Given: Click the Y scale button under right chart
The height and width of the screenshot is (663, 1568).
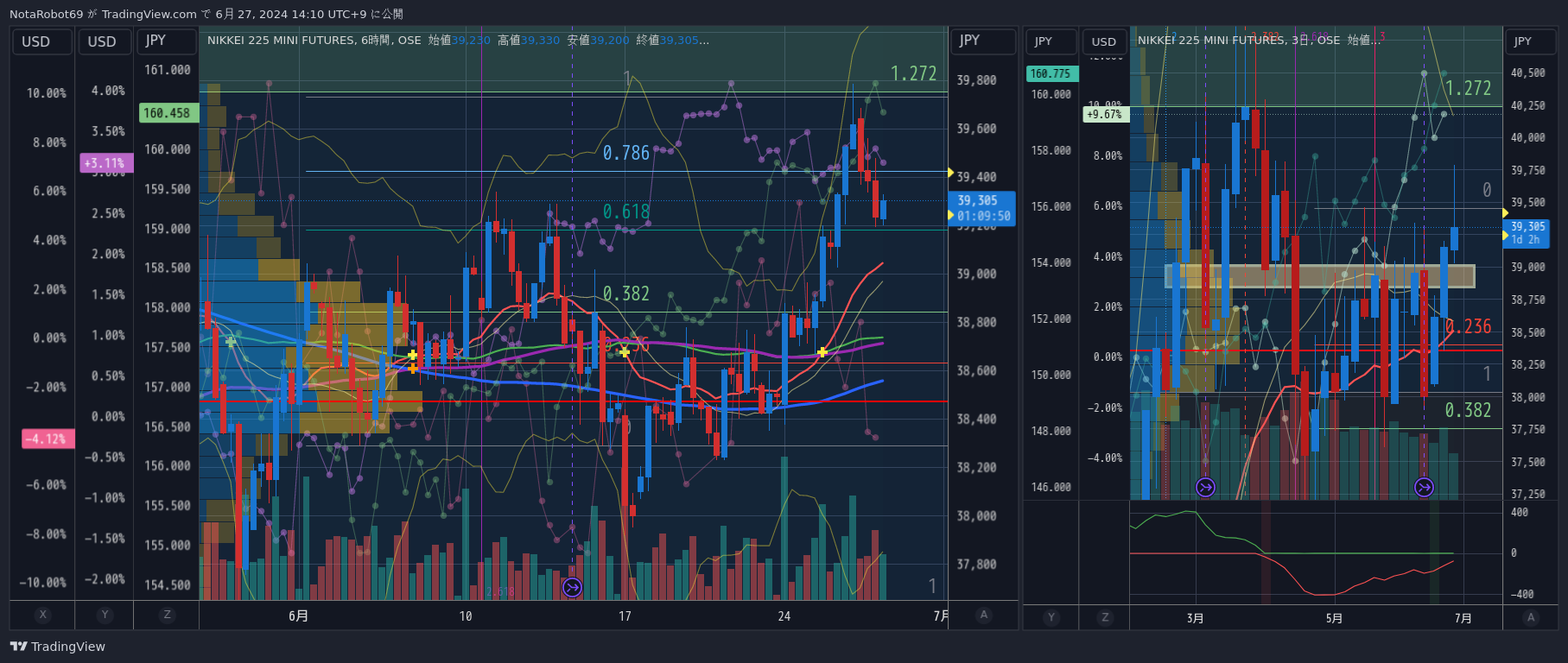Looking at the screenshot, I should [x=1051, y=617].
